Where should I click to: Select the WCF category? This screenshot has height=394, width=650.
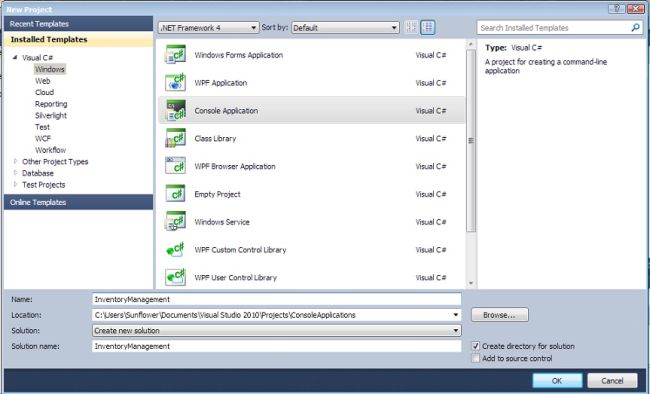43,138
